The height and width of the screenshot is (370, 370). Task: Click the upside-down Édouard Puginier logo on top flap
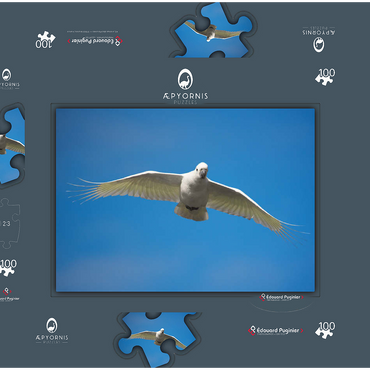coord(95,41)
